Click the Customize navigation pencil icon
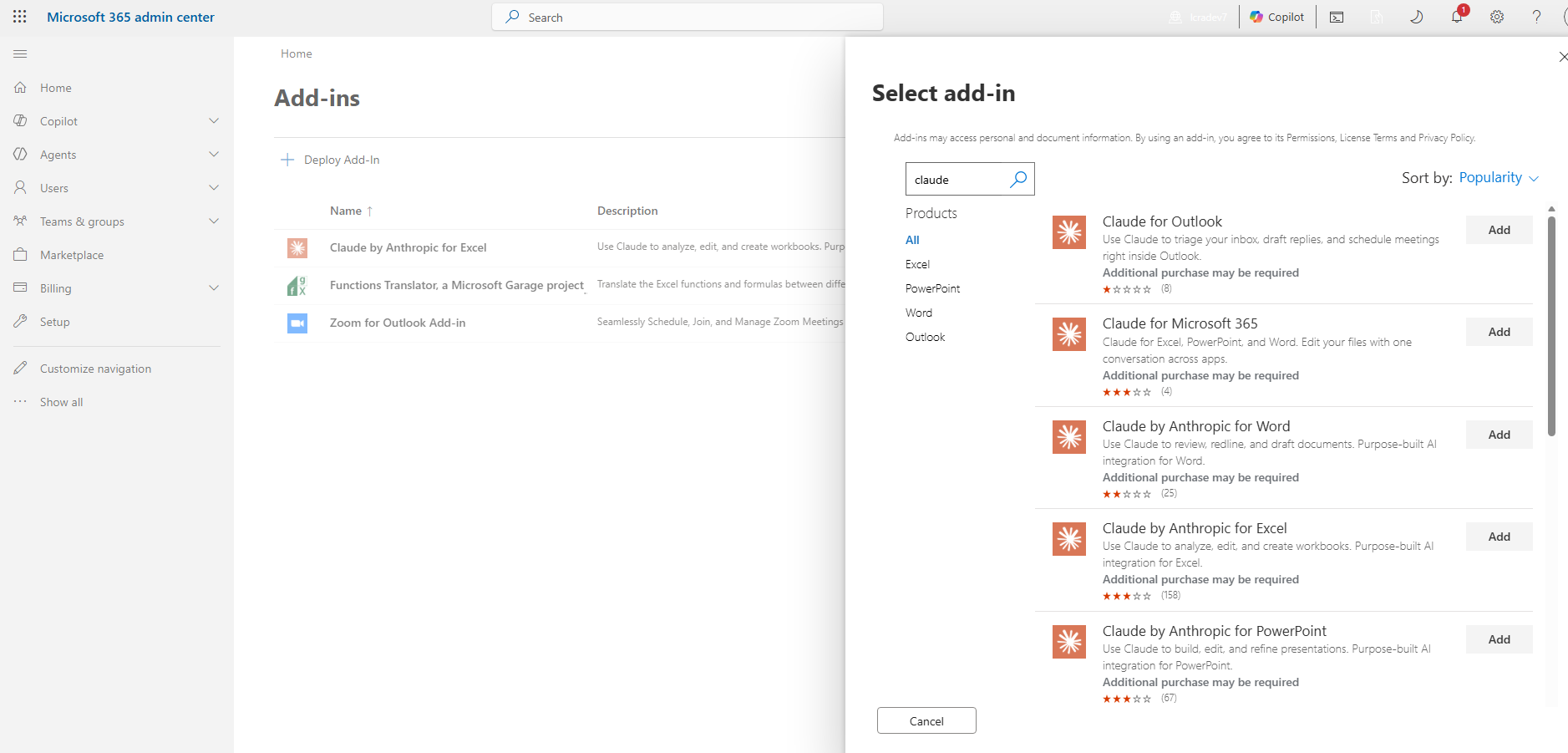Image resolution: width=1568 pixels, height=753 pixels. pos(21,369)
